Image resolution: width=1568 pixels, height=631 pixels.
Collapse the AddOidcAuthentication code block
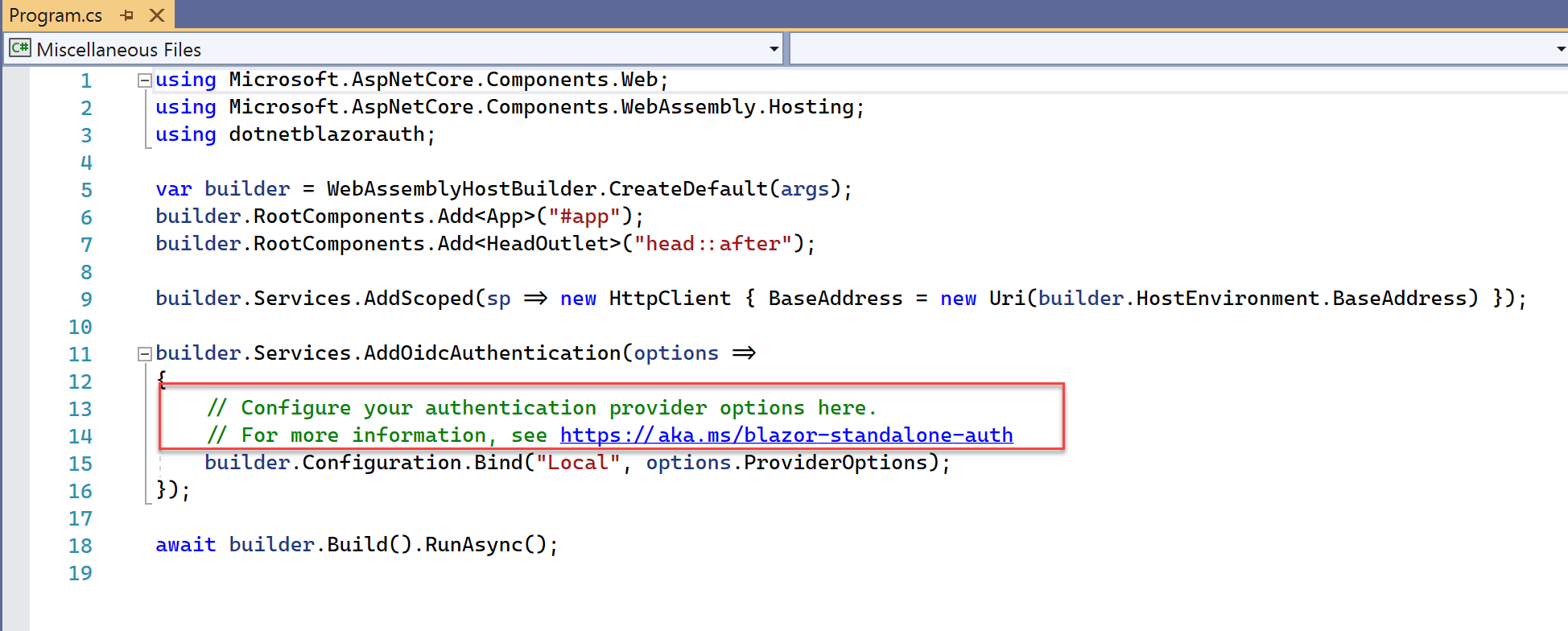[x=144, y=354]
